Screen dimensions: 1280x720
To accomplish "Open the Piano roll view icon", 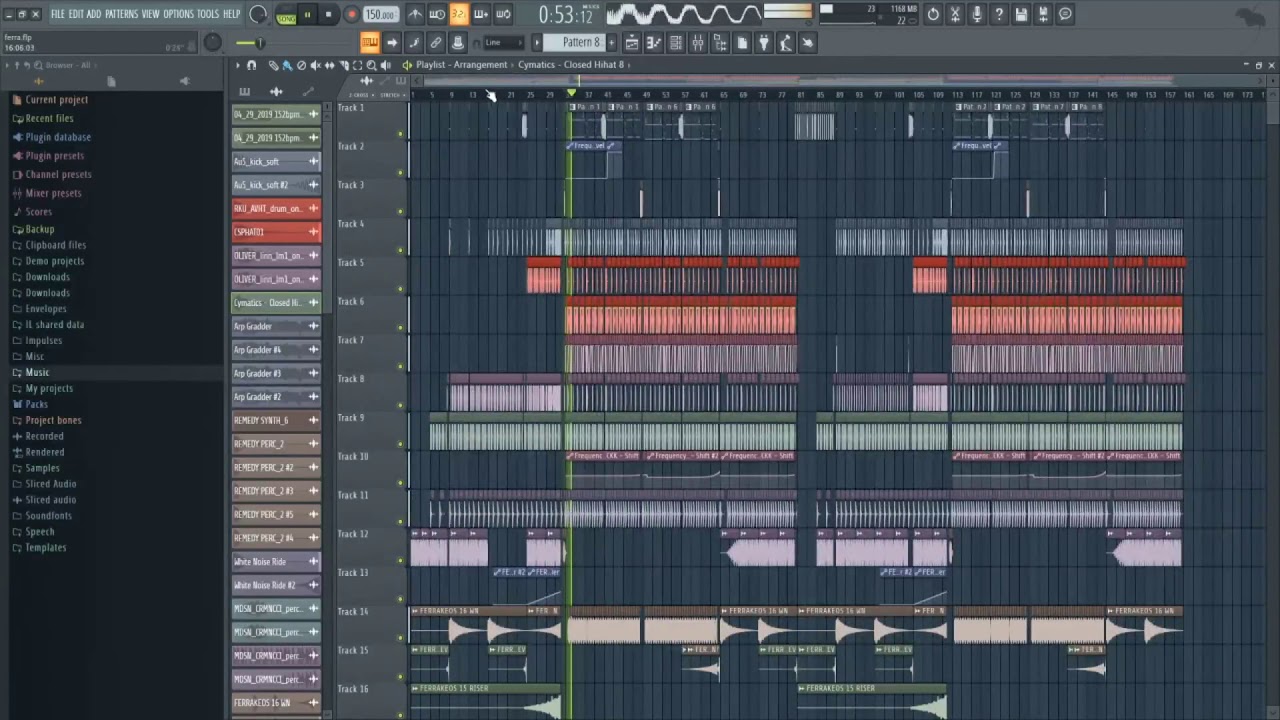I will click(x=654, y=42).
